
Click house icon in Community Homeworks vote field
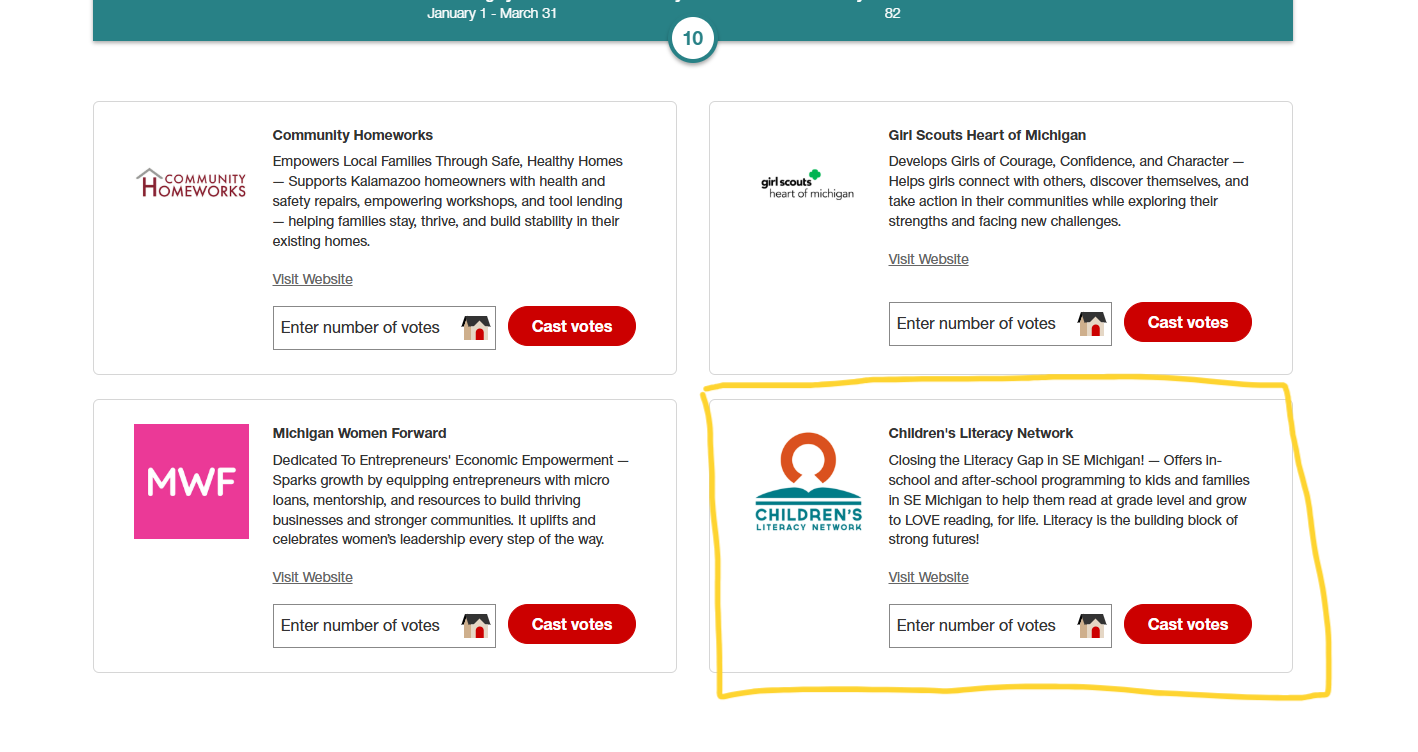click(x=476, y=327)
